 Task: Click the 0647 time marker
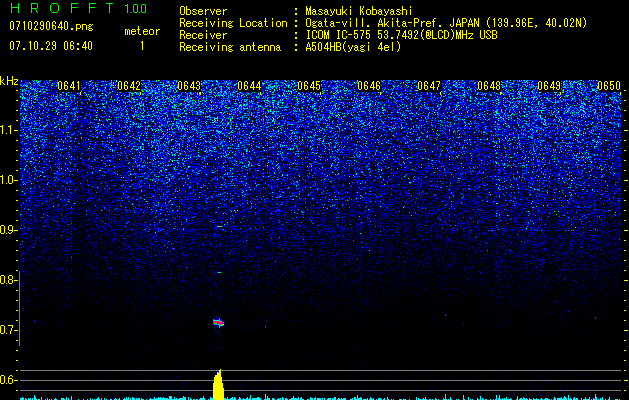(429, 86)
